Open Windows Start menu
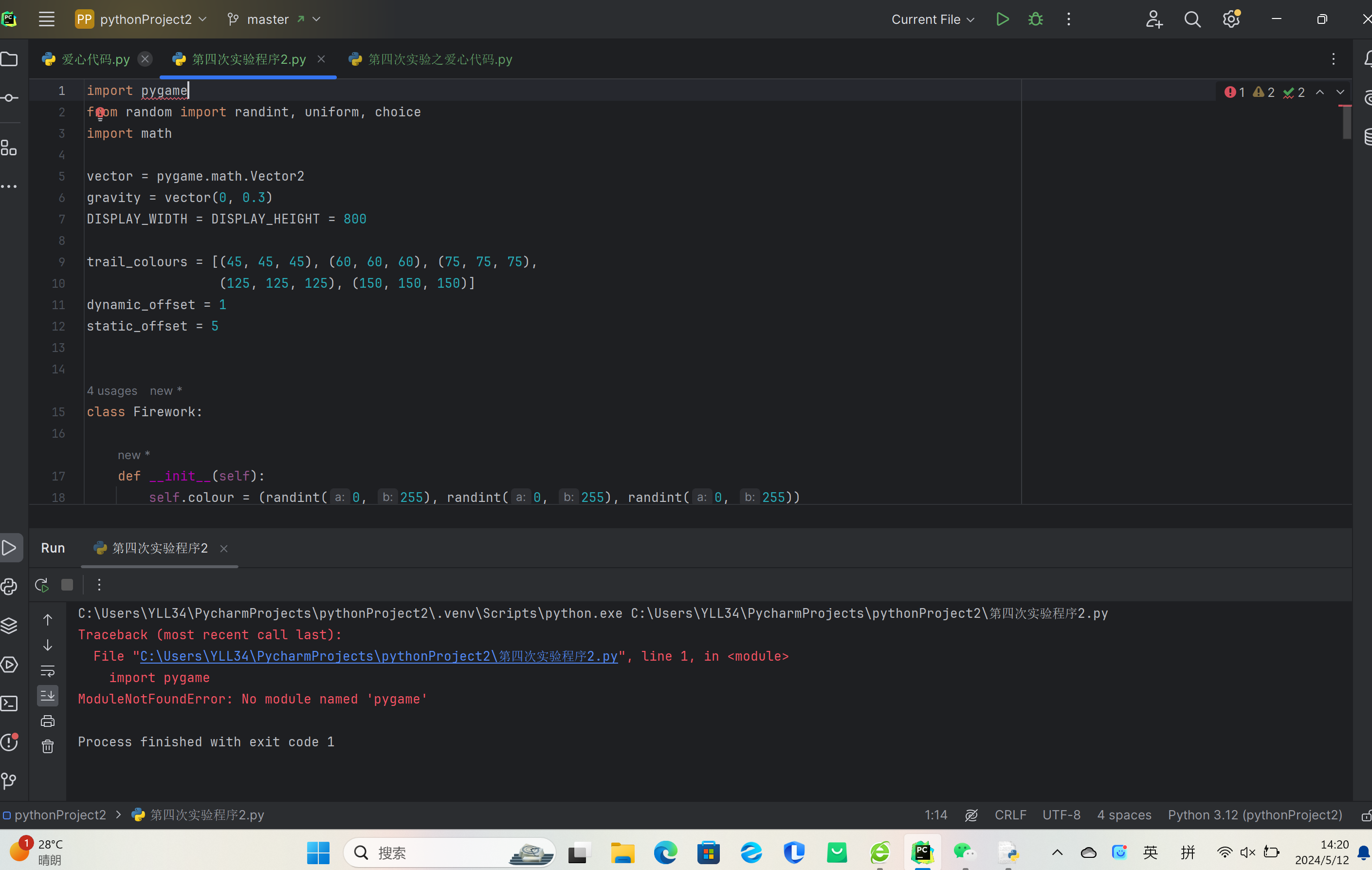 [x=318, y=853]
